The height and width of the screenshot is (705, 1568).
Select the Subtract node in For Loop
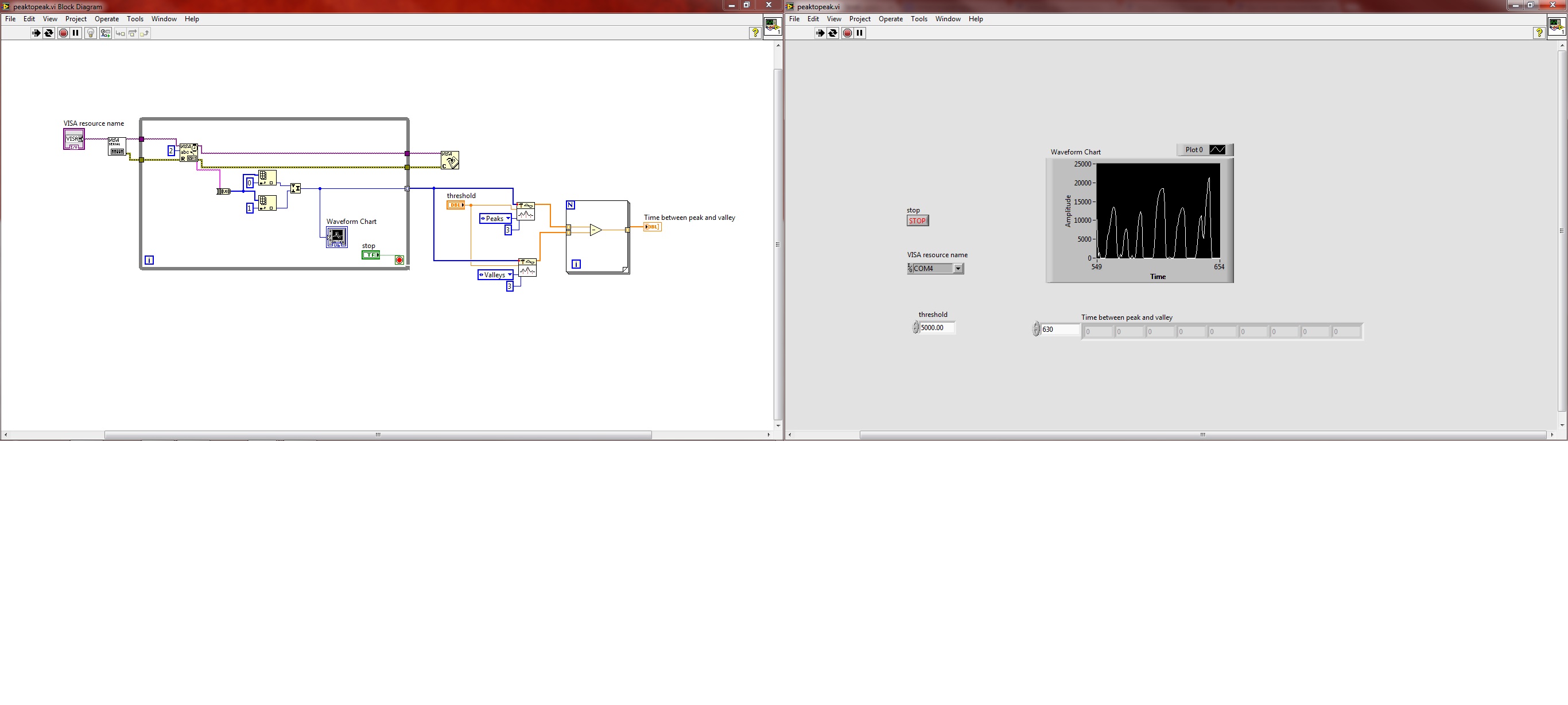595,230
